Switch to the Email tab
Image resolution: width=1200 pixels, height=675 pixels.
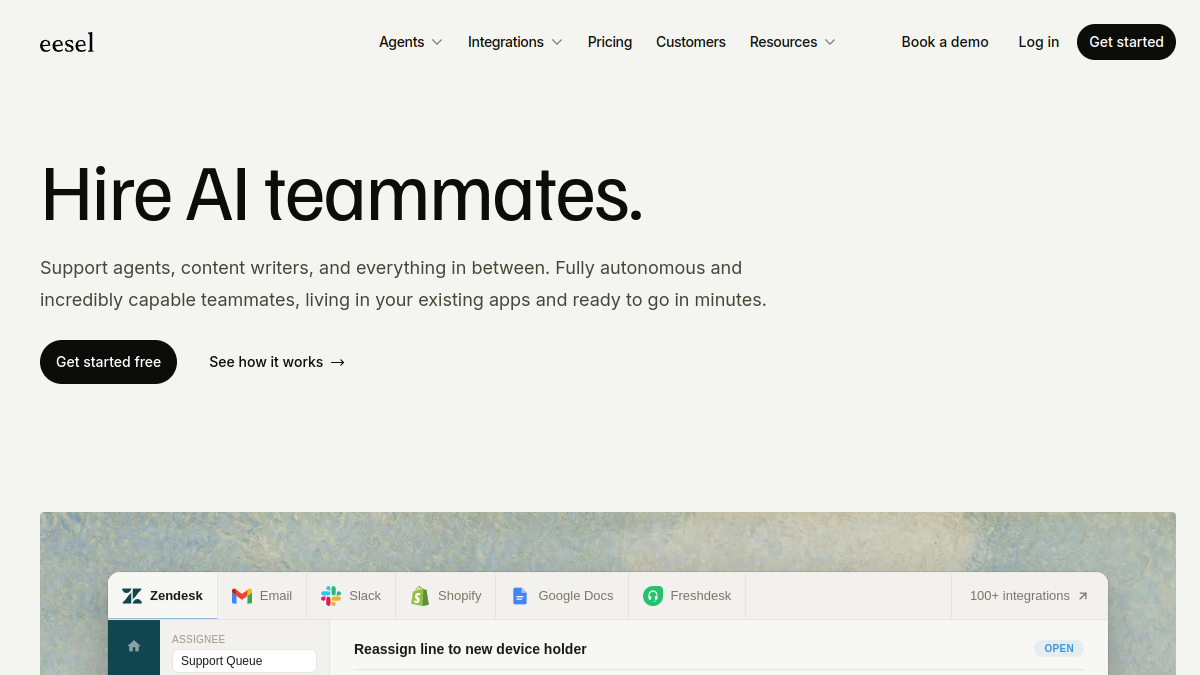(x=263, y=596)
